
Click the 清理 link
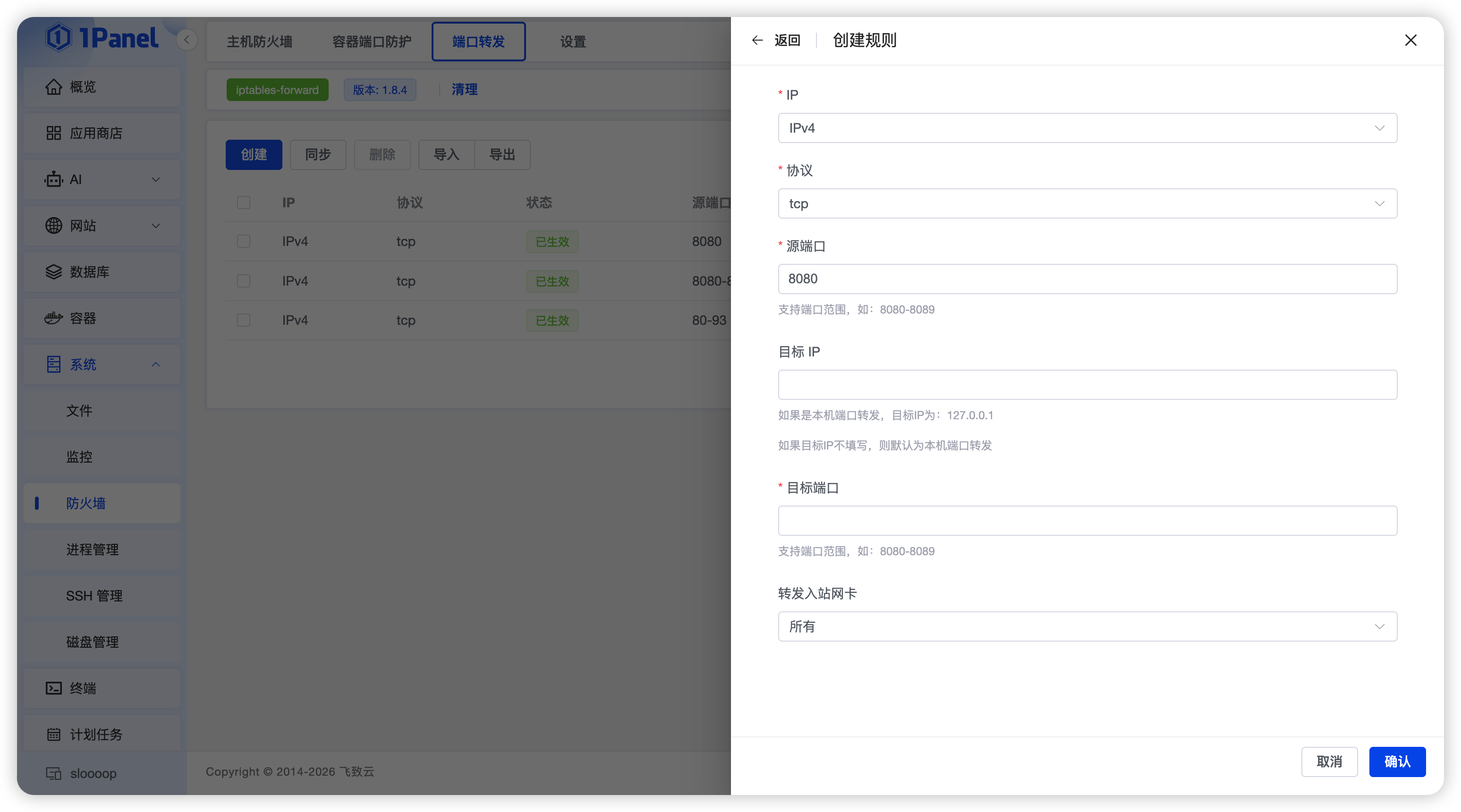[x=465, y=90]
